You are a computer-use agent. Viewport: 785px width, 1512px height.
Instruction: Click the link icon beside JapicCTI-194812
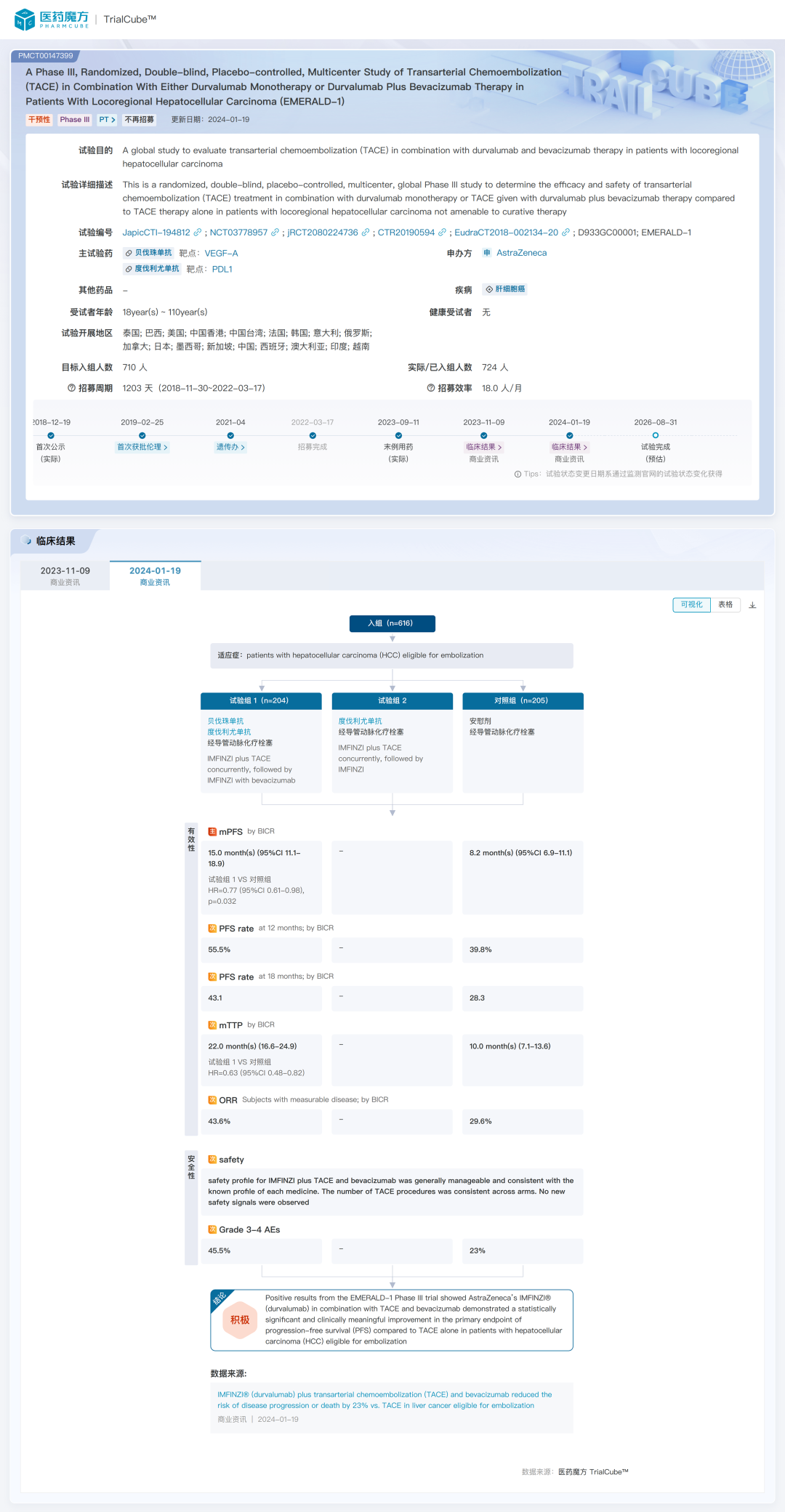tap(197, 233)
